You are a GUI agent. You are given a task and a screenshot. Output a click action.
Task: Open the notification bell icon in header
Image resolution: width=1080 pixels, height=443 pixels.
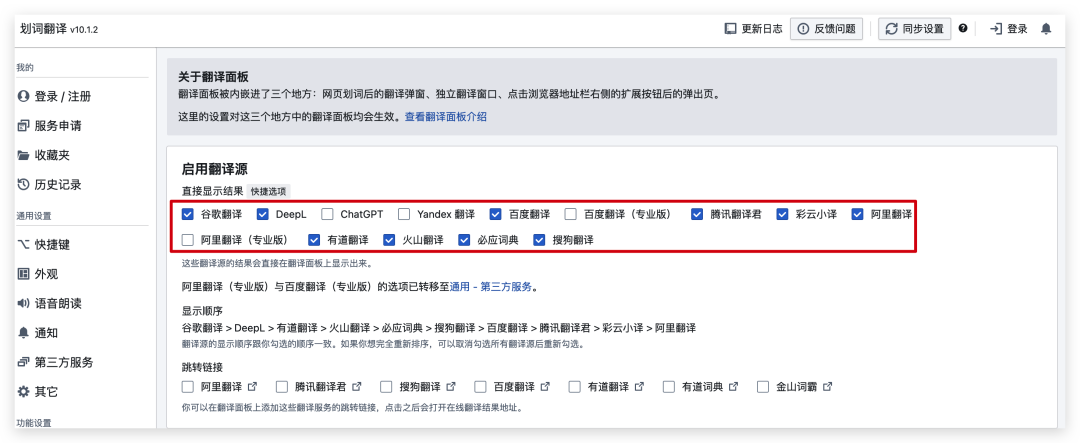1046,28
